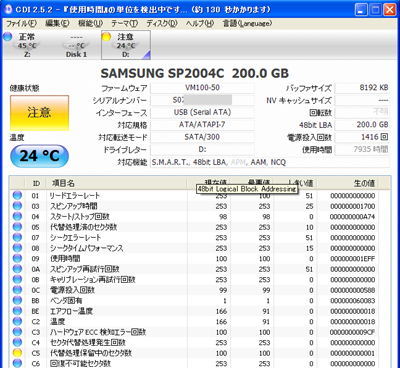
Task: Click status icon for 08 シークタイムパフォーマンス
Action: coord(17,248)
